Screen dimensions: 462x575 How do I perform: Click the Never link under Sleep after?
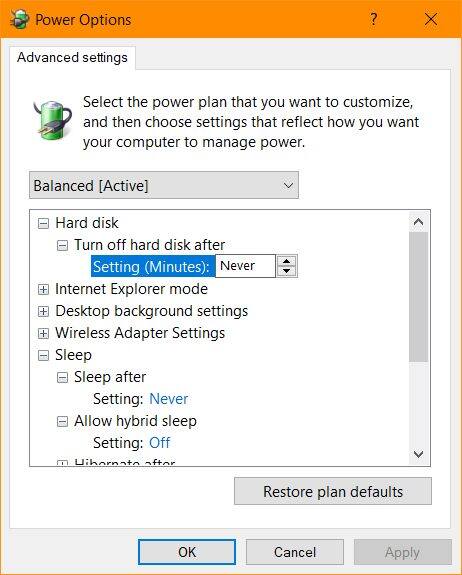169,399
